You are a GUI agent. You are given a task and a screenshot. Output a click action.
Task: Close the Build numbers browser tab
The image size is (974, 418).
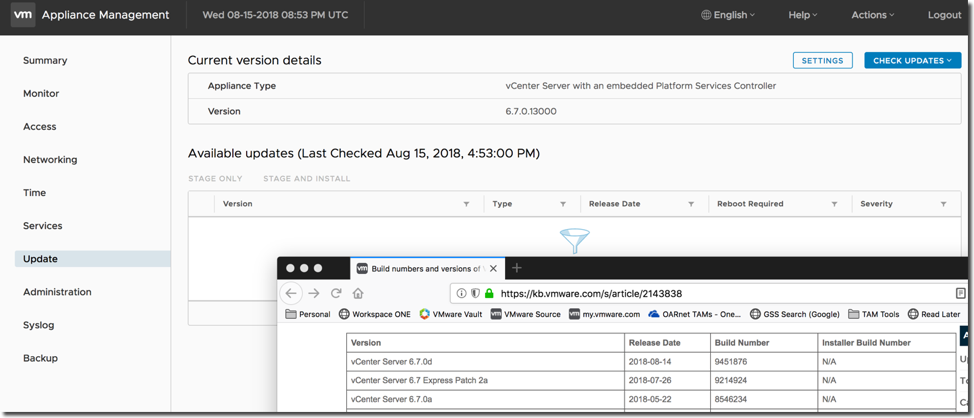493,269
